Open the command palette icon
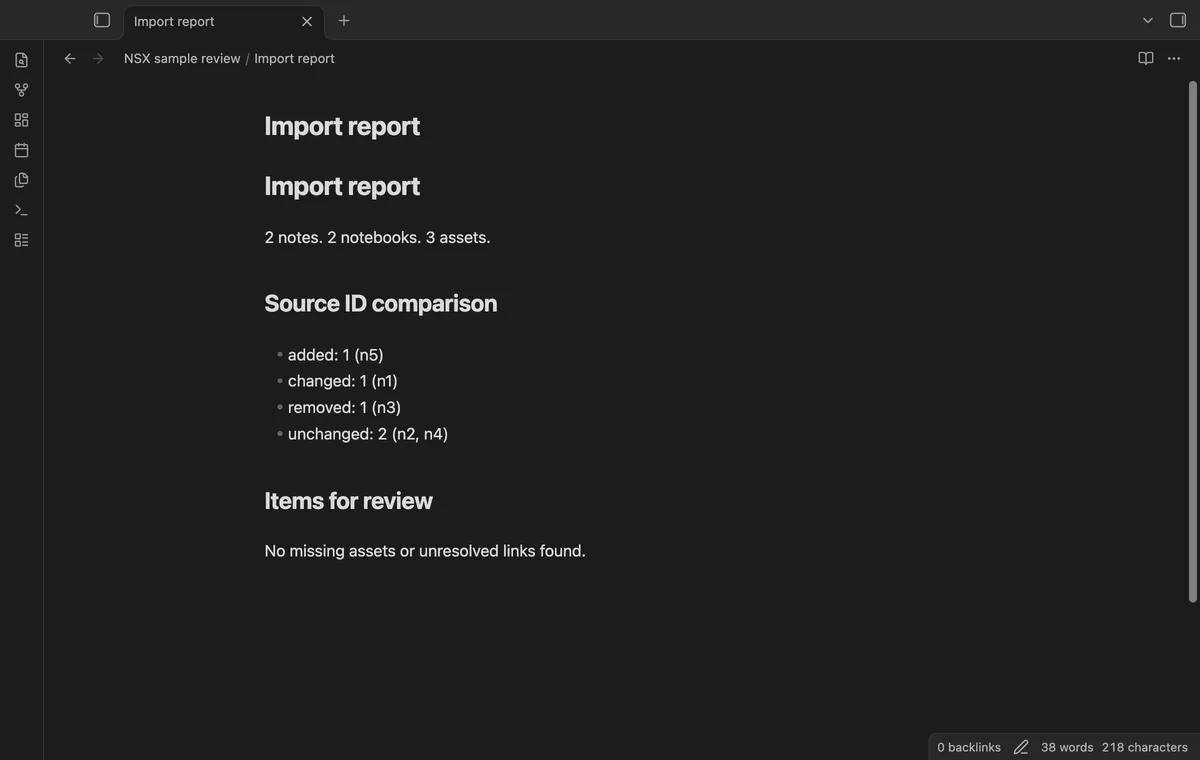 (x=21, y=210)
